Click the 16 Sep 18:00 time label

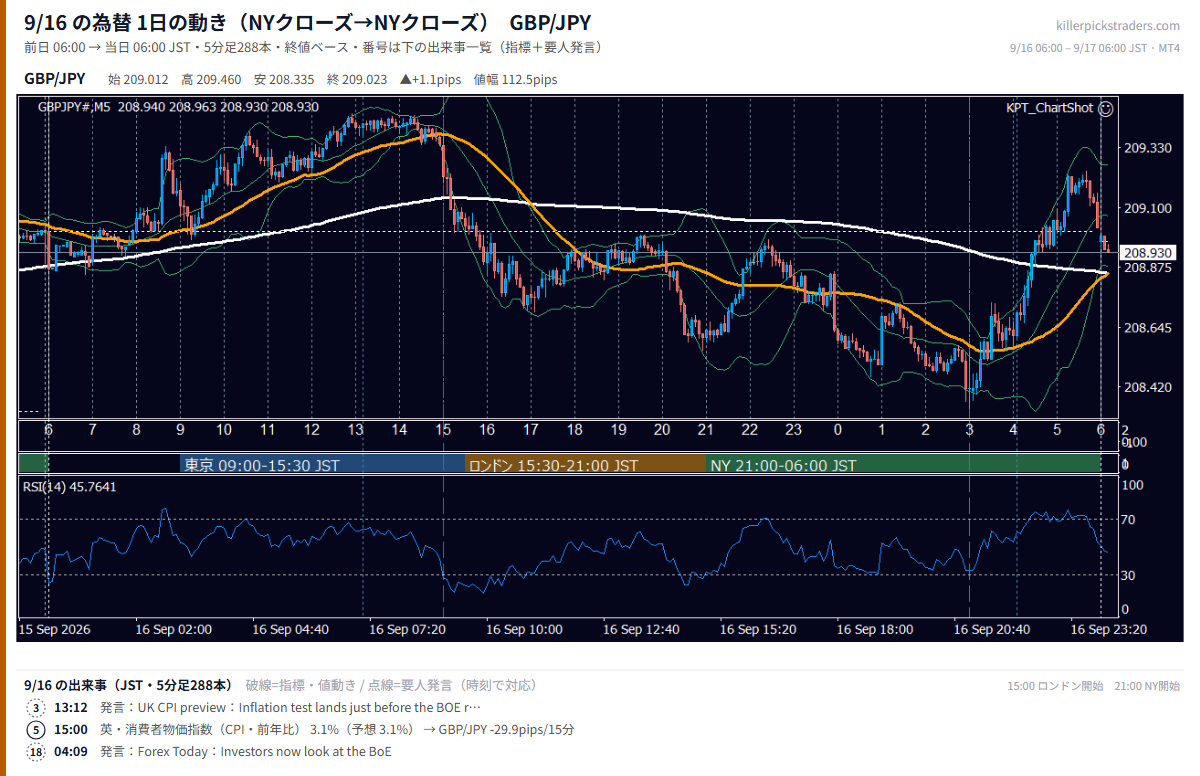(874, 630)
